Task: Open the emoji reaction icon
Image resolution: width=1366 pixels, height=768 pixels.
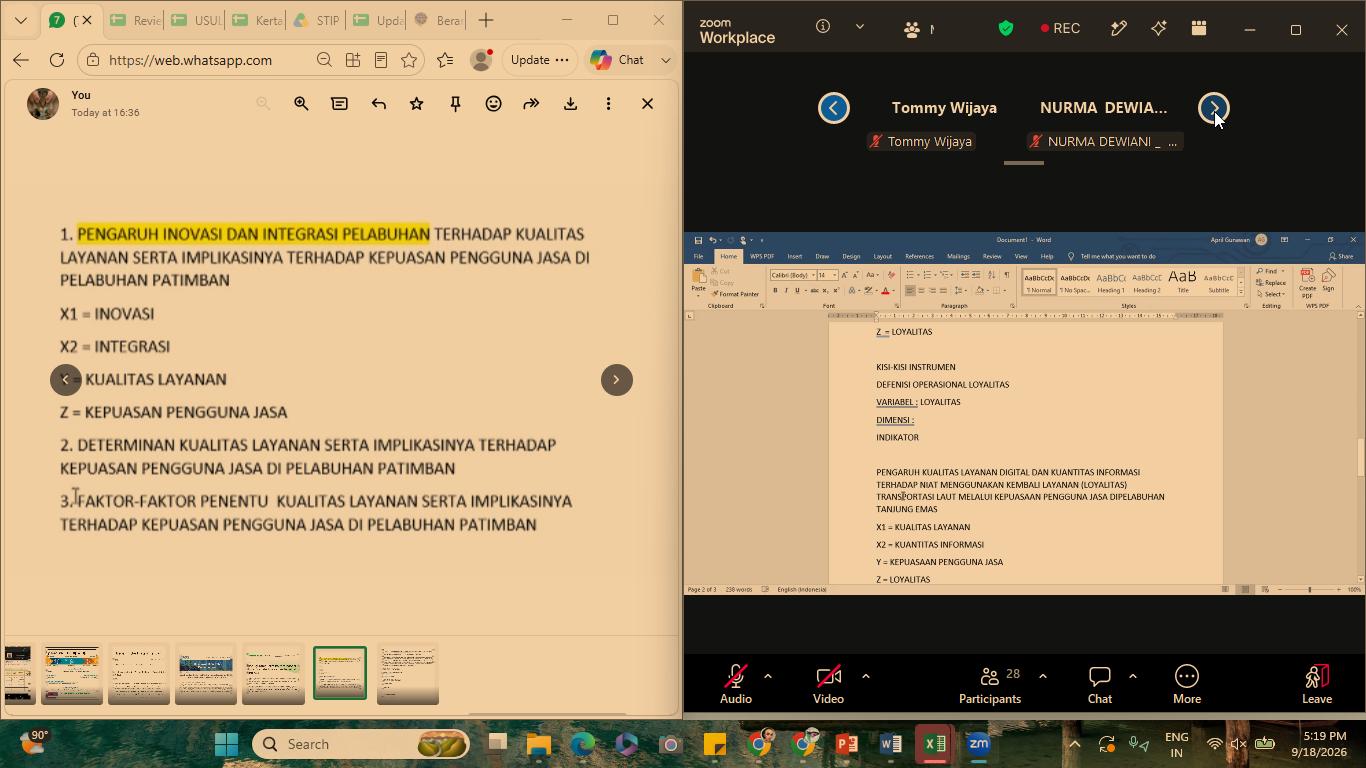Action: pyautogui.click(x=493, y=103)
